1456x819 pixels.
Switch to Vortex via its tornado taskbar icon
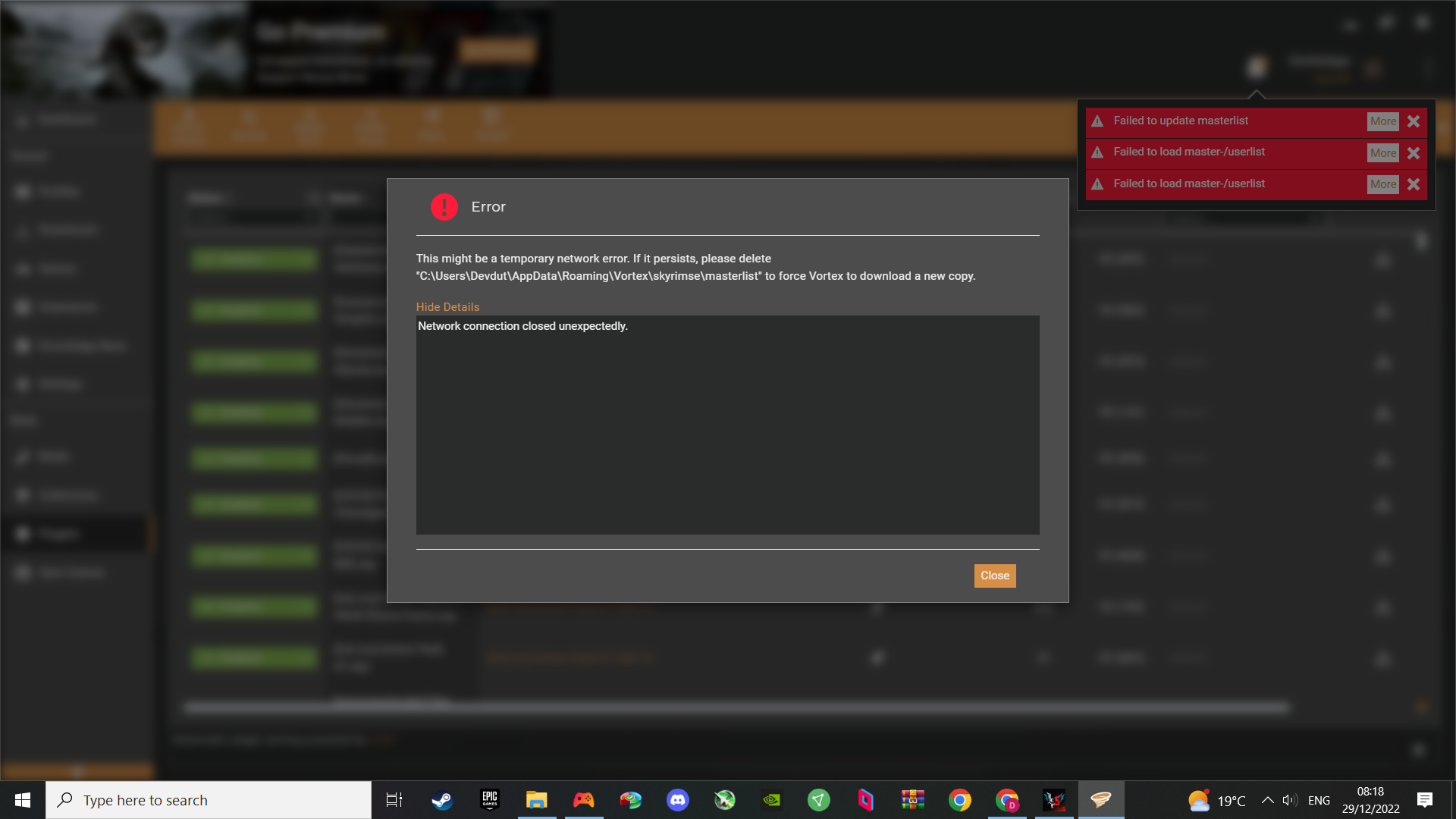[1101, 799]
